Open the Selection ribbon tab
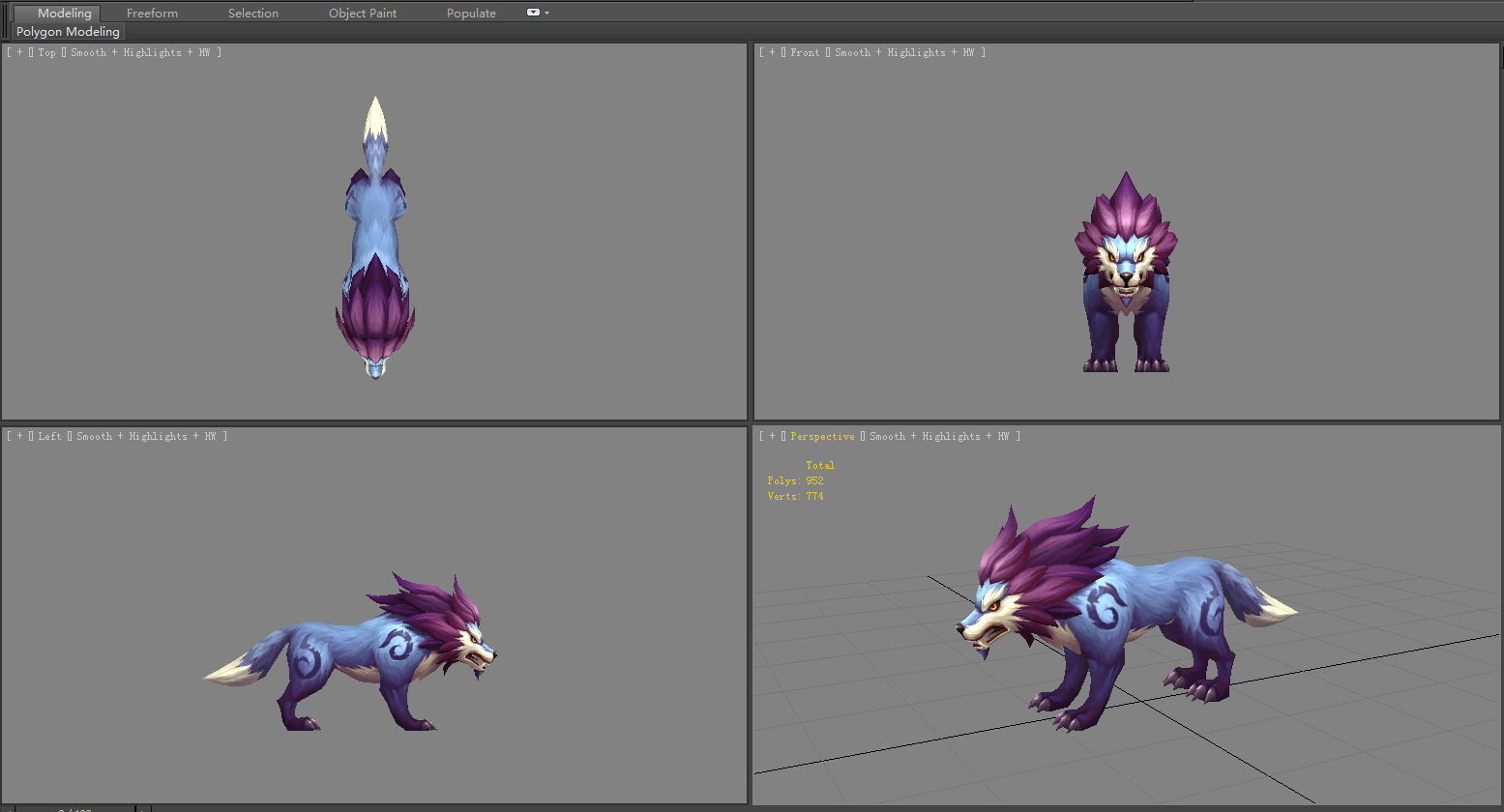 (253, 14)
